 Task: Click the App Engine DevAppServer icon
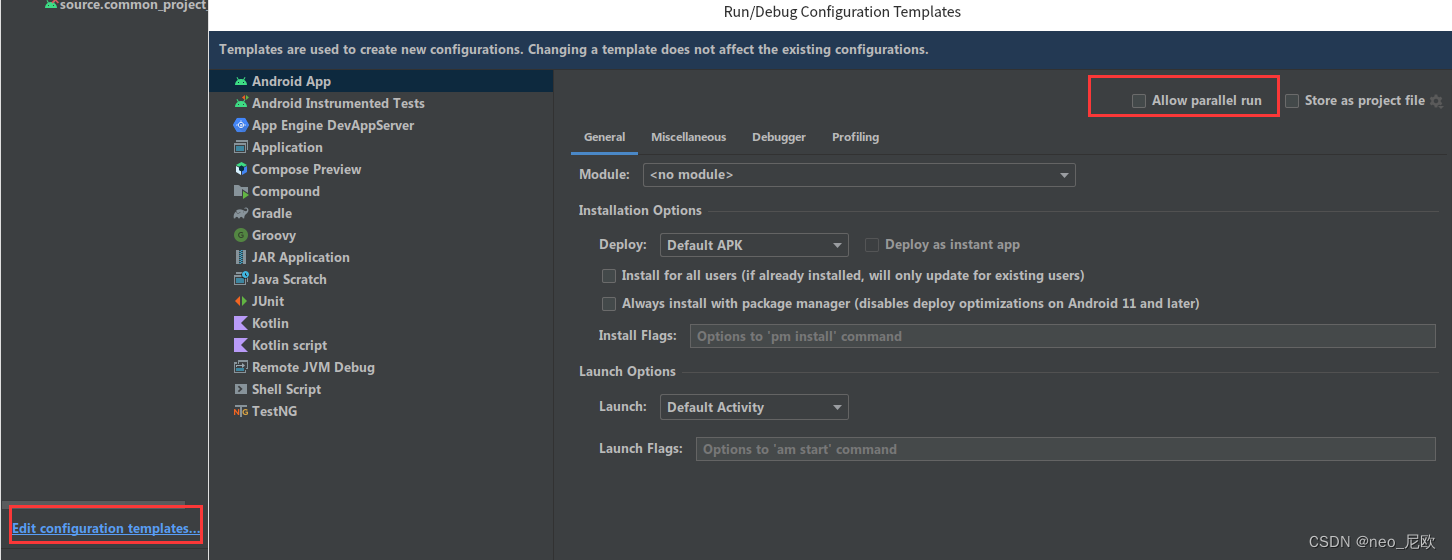[241, 125]
